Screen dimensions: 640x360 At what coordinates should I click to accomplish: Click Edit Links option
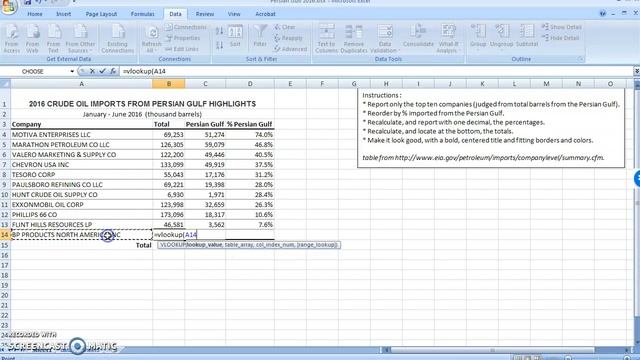pyautogui.click(x=182, y=49)
